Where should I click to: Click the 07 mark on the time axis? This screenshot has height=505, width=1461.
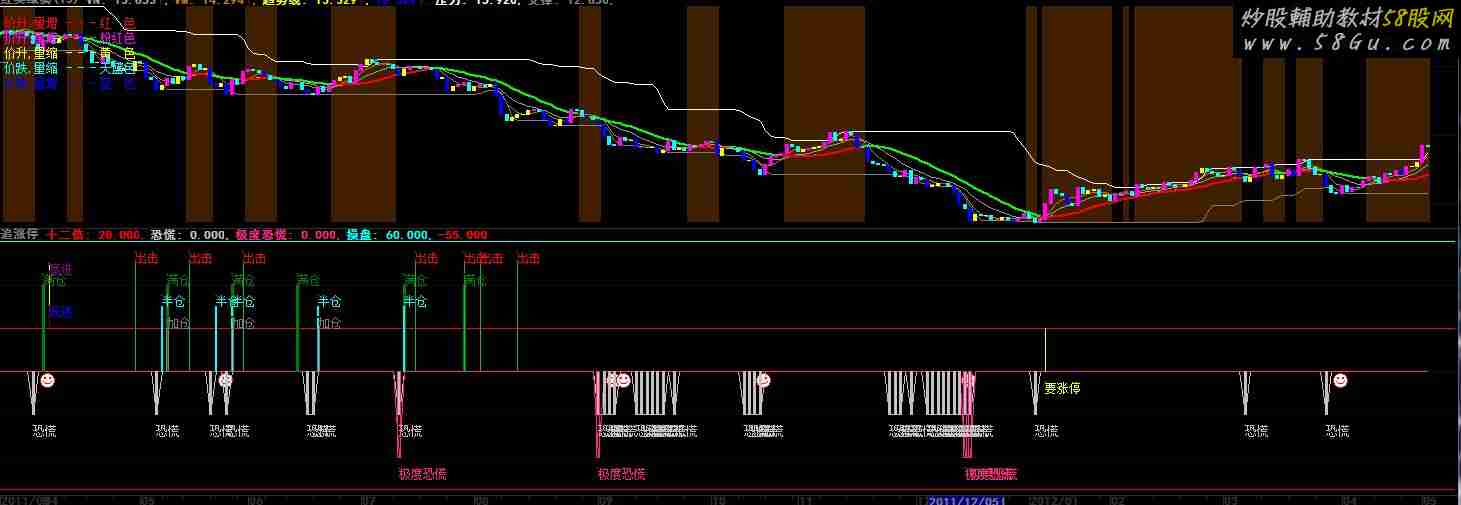pos(368,498)
